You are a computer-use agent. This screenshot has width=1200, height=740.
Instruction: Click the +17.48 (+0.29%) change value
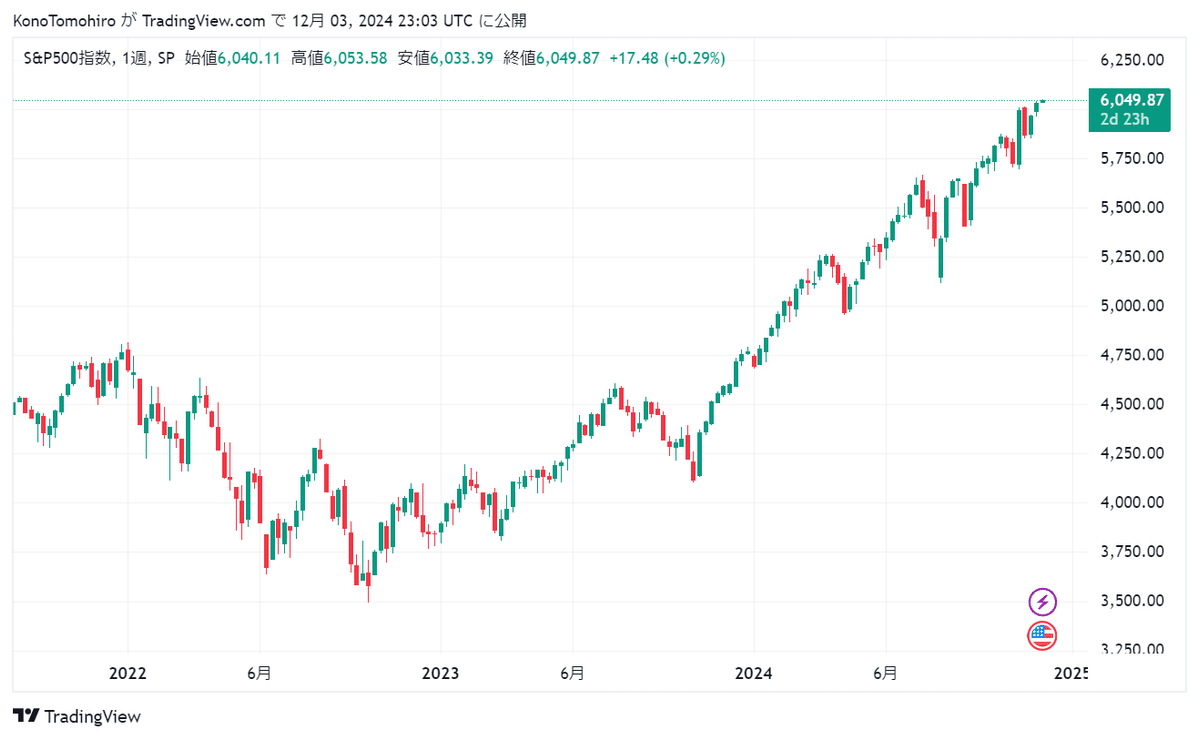coord(667,59)
